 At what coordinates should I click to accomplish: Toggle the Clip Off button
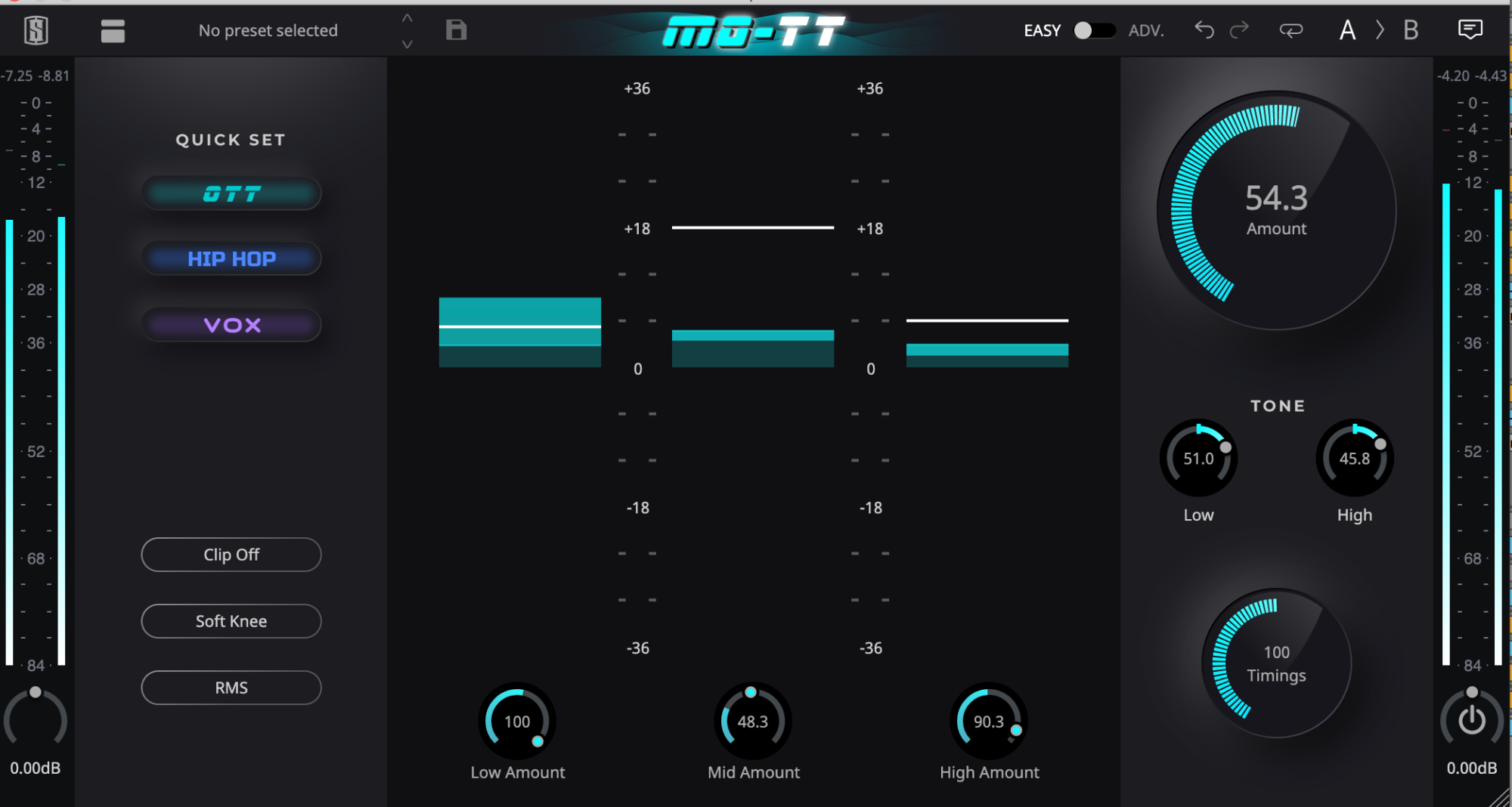(231, 555)
